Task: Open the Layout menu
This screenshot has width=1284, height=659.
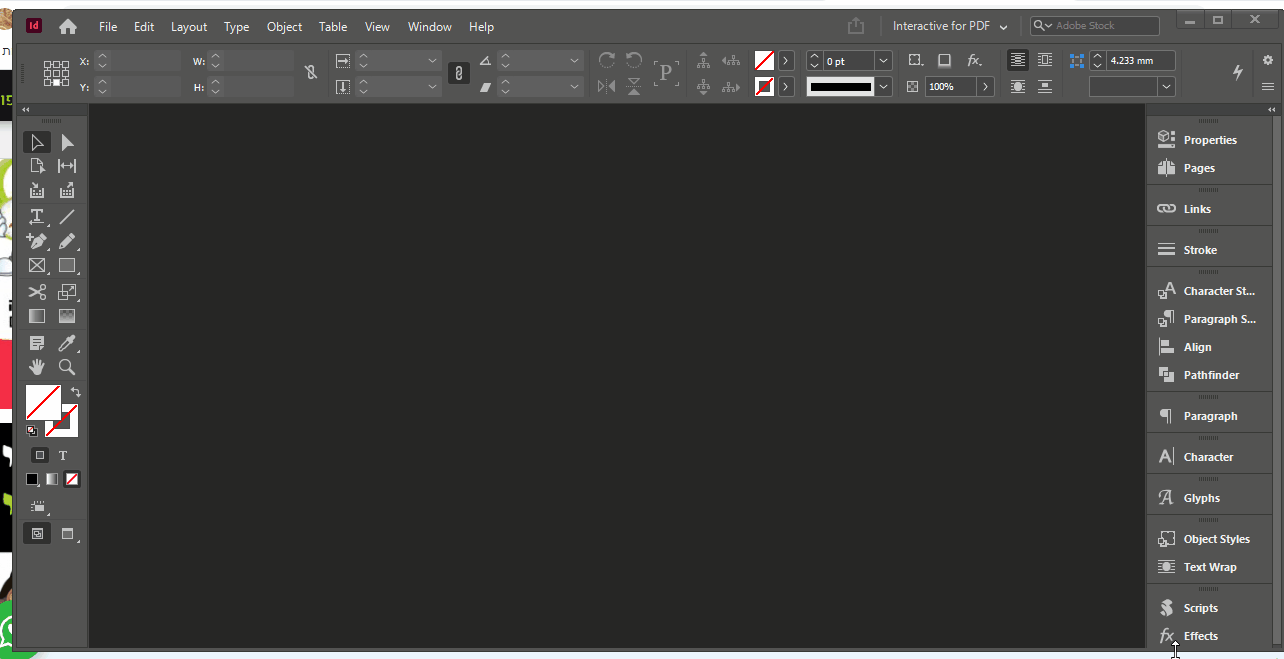Action: (x=189, y=27)
